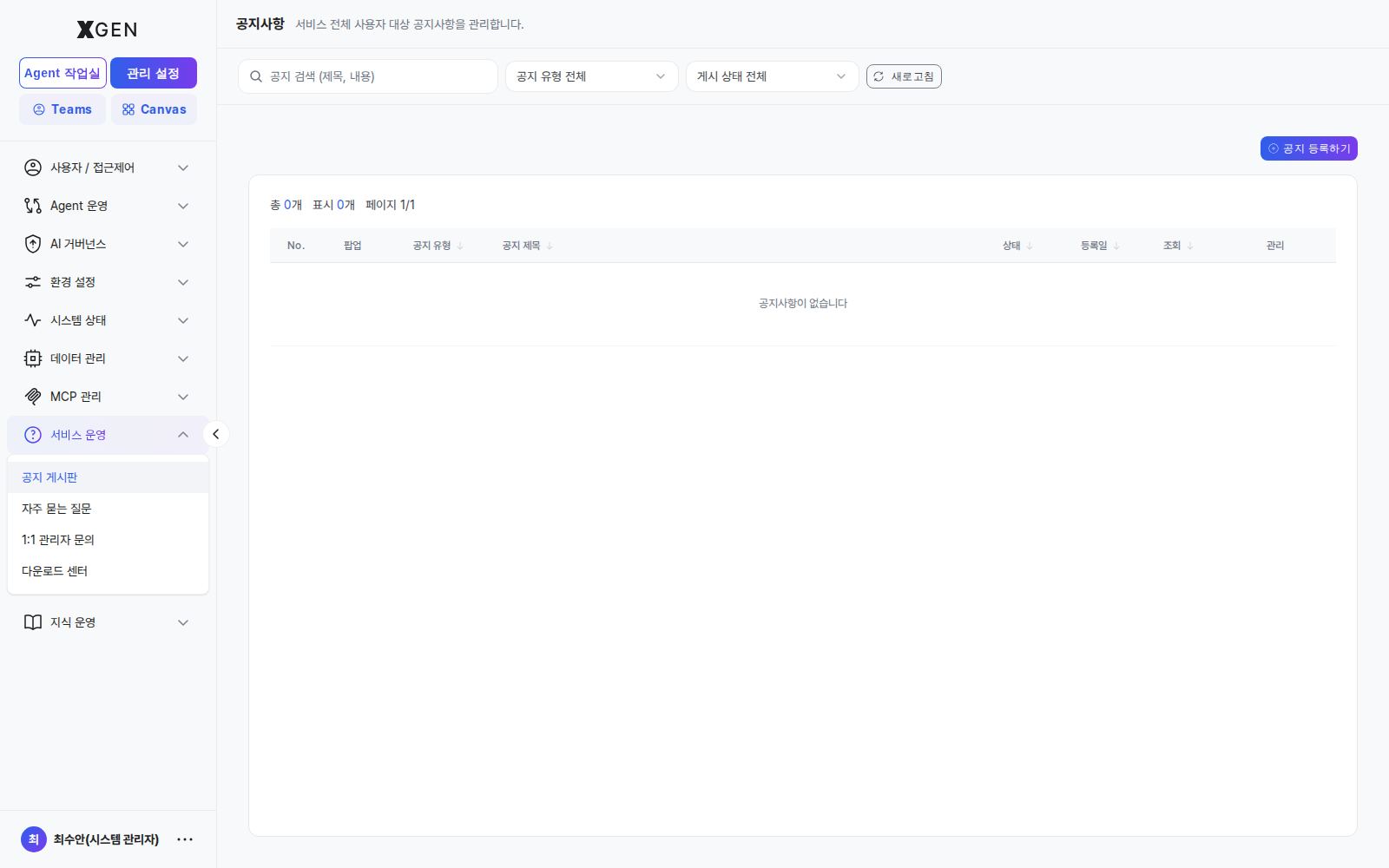Switch to the Agent 작업실 tab
Screen dimensions: 1389x868
tap(63, 73)
